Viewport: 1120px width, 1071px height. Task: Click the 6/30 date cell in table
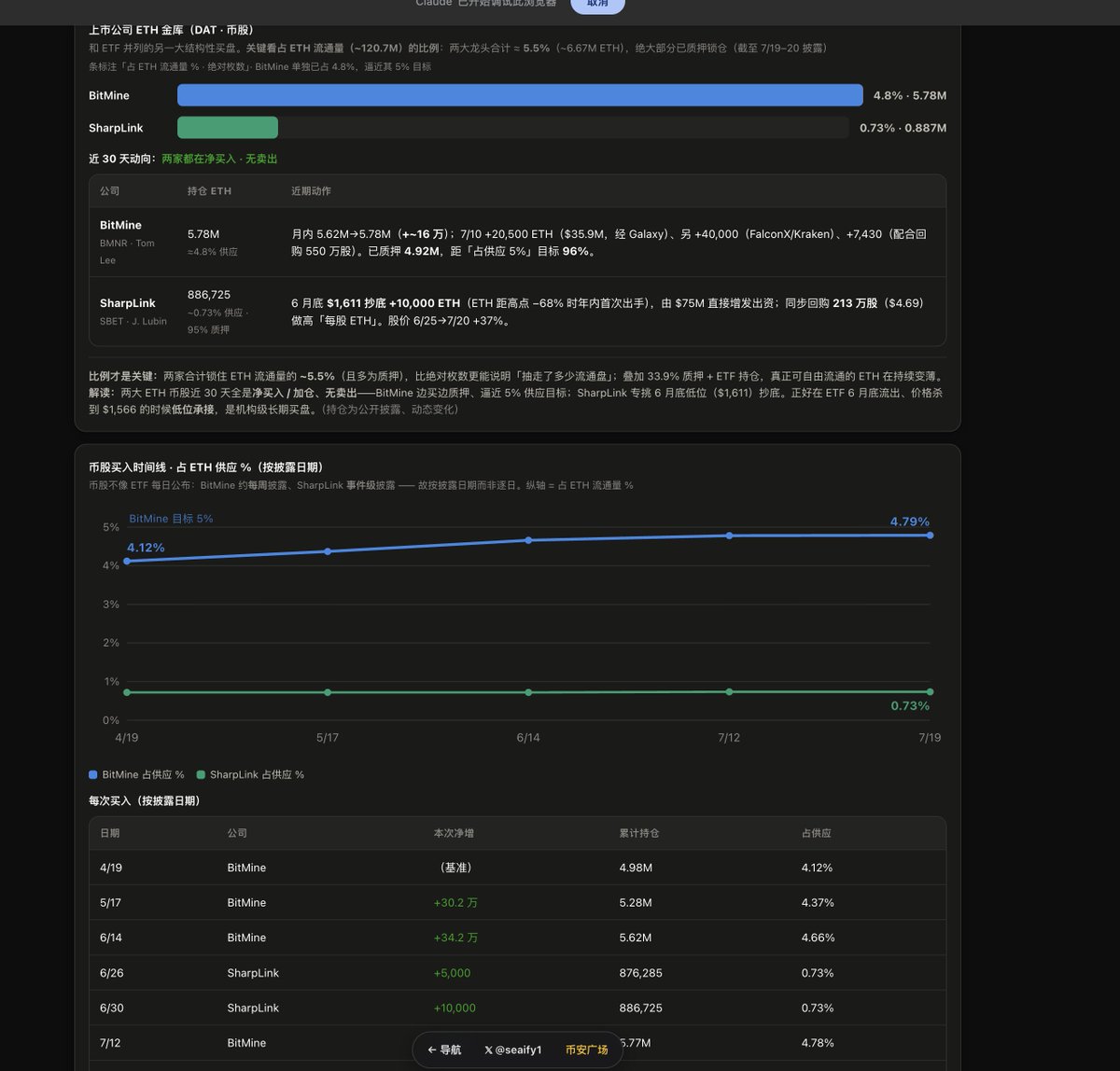pos(111,1008)
